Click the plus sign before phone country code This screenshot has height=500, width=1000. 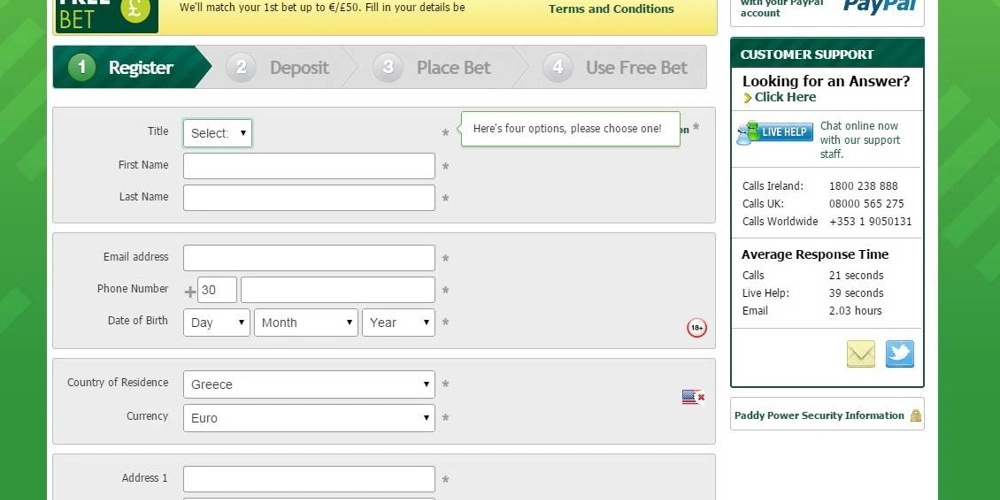coord(189,292)
